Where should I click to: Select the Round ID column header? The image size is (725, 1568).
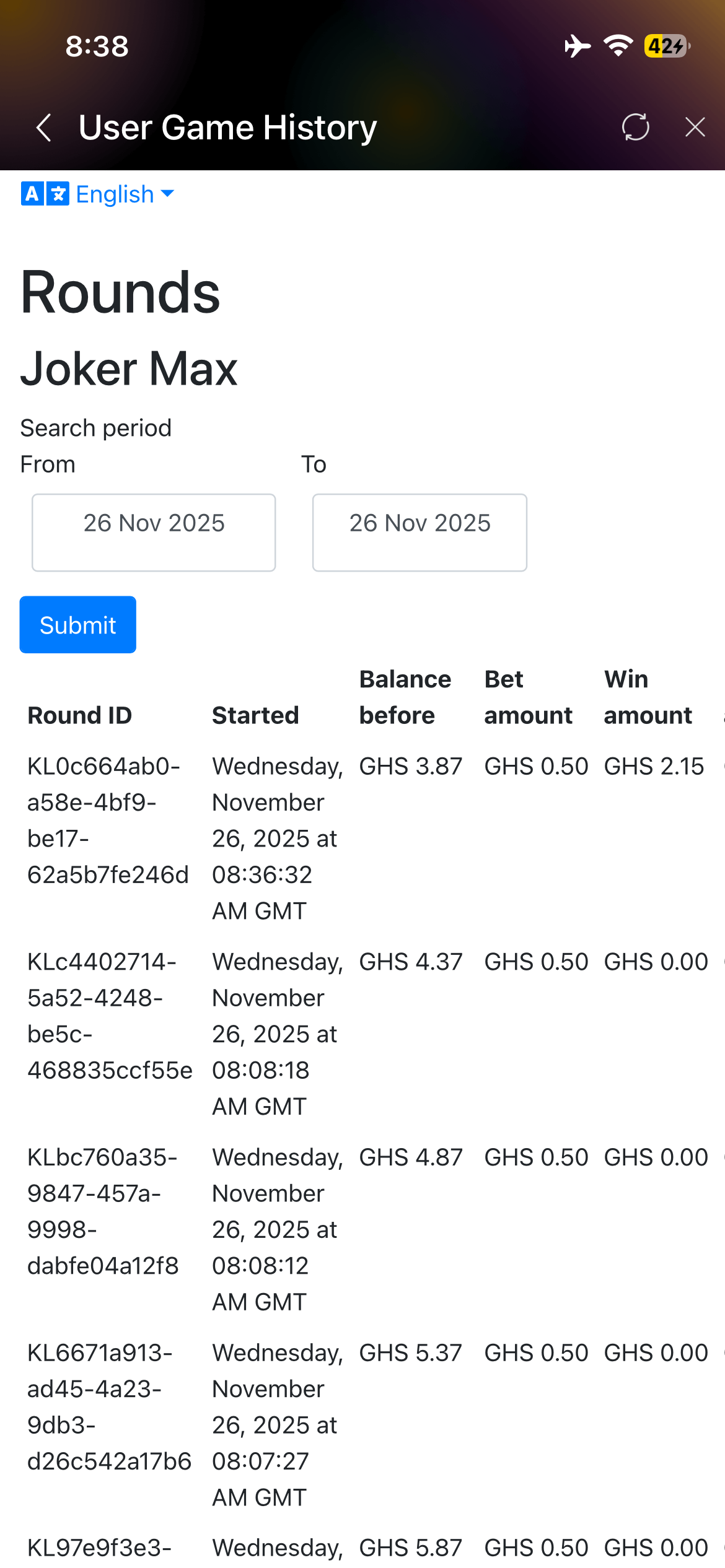click(79, 715)
